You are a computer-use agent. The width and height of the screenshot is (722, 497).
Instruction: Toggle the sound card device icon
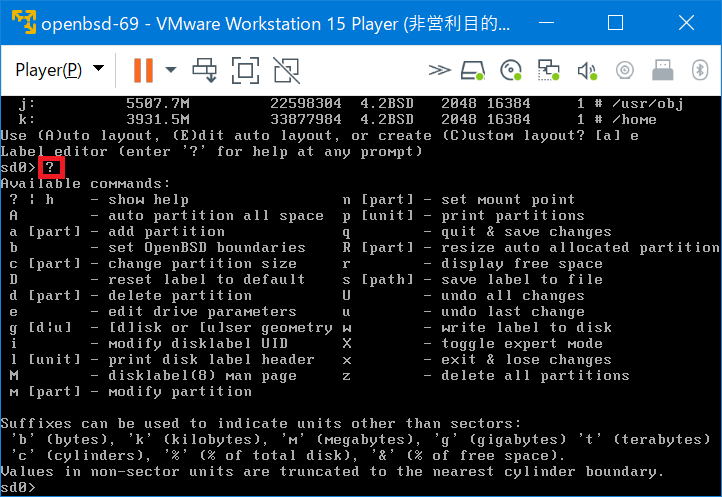587,70
